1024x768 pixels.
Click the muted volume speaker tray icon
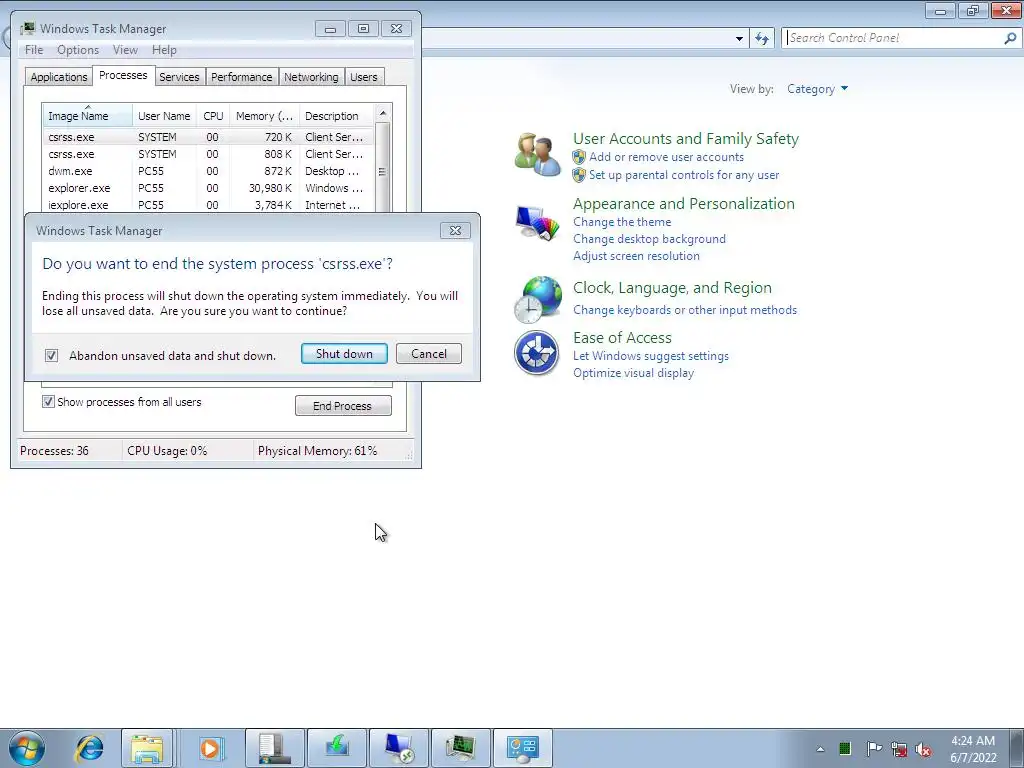pyautogui.click(x=923, y=749)
